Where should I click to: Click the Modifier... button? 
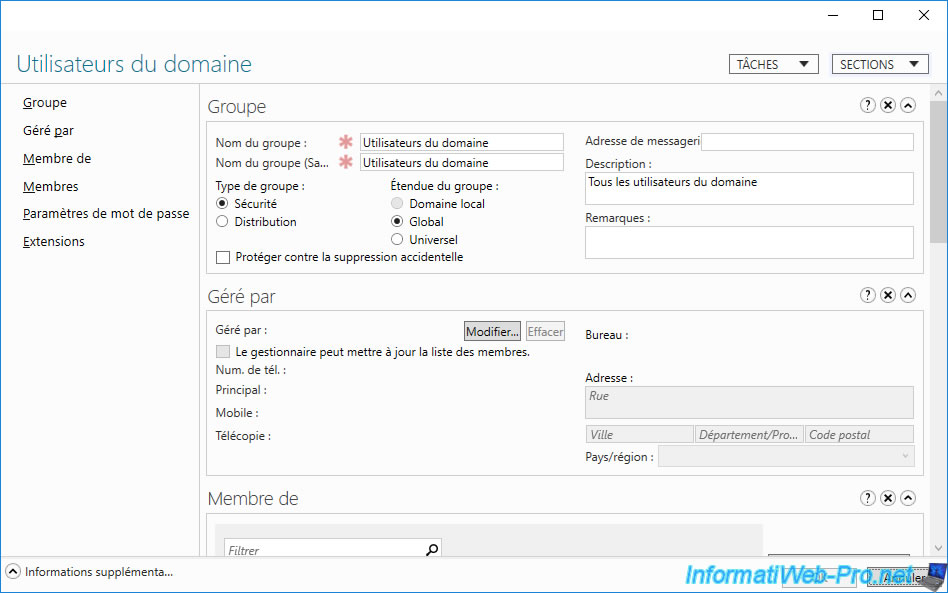(493, 332)
